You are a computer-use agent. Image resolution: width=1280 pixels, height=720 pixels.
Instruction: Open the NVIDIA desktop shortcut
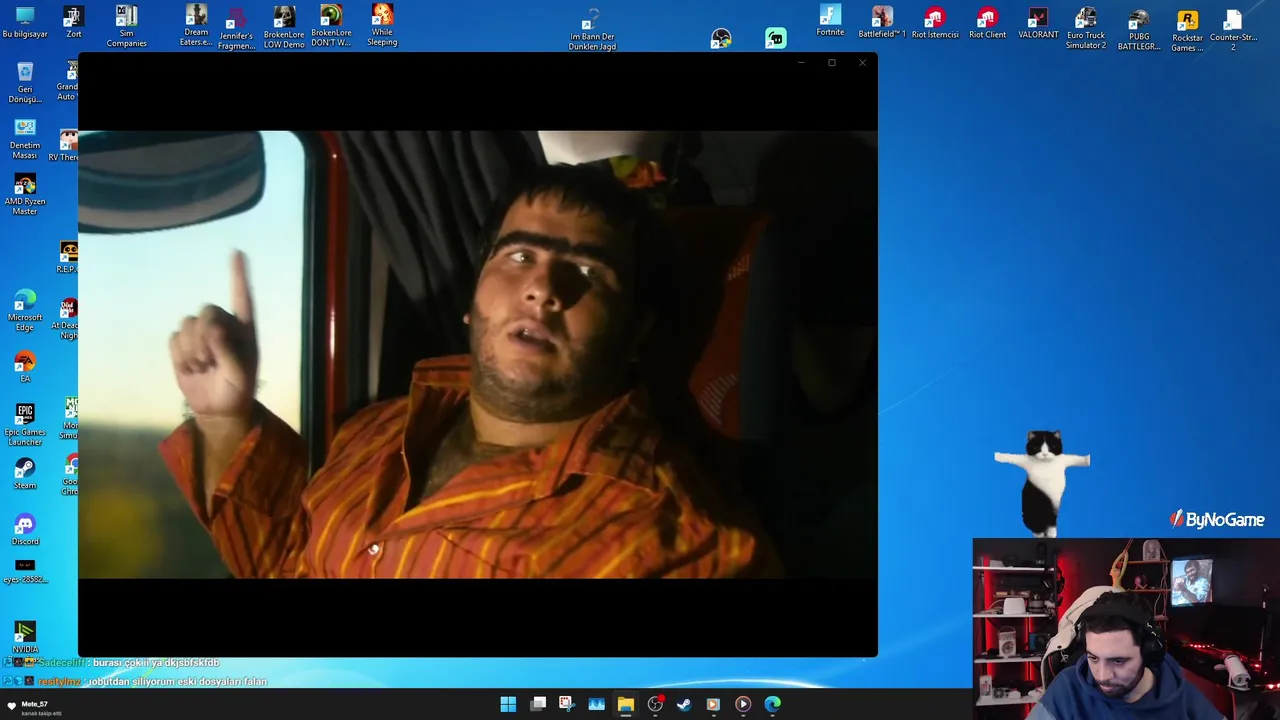25,637
